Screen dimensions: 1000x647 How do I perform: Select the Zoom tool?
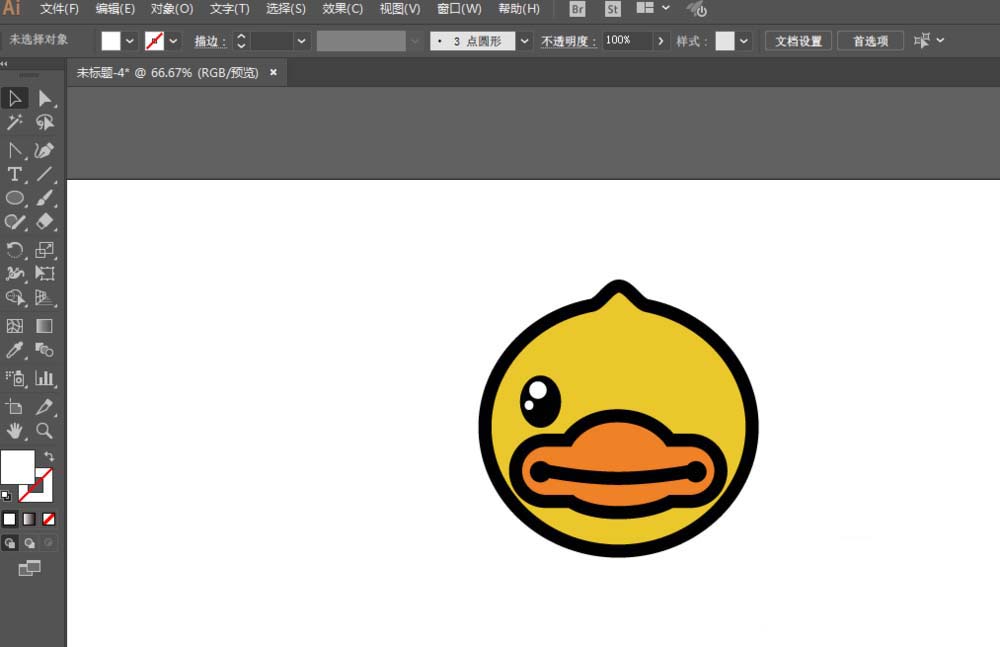pyautogui.click(x=44, y=431)
